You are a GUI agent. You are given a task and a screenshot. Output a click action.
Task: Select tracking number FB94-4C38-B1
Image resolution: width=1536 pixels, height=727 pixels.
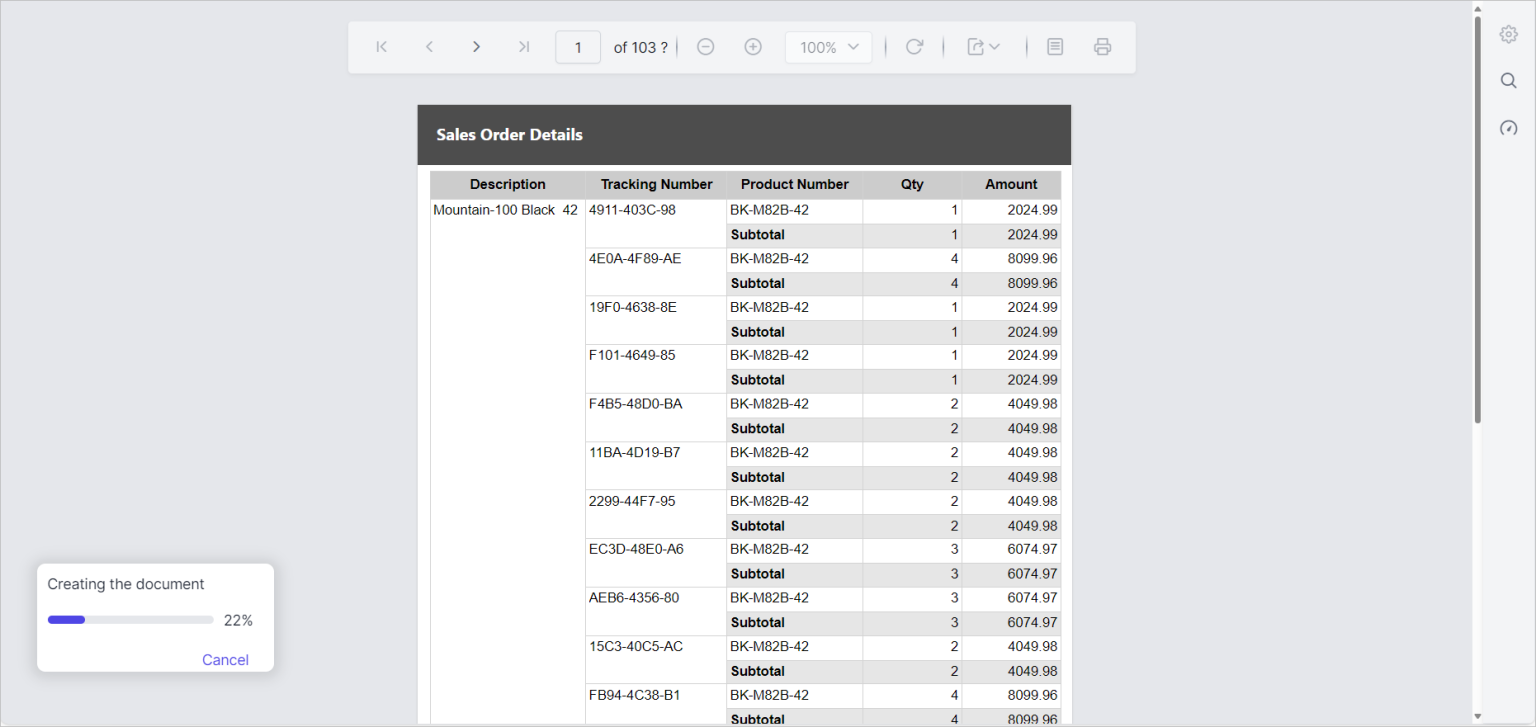[x=634, y=694]
